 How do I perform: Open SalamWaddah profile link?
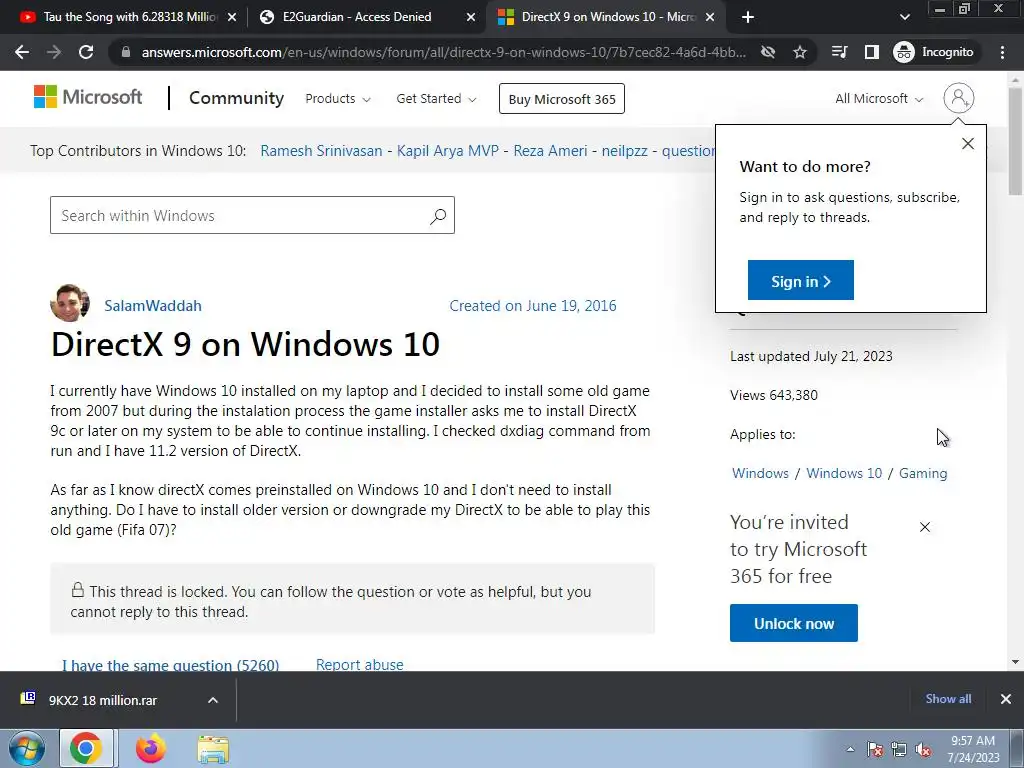(x=153, y=306)
